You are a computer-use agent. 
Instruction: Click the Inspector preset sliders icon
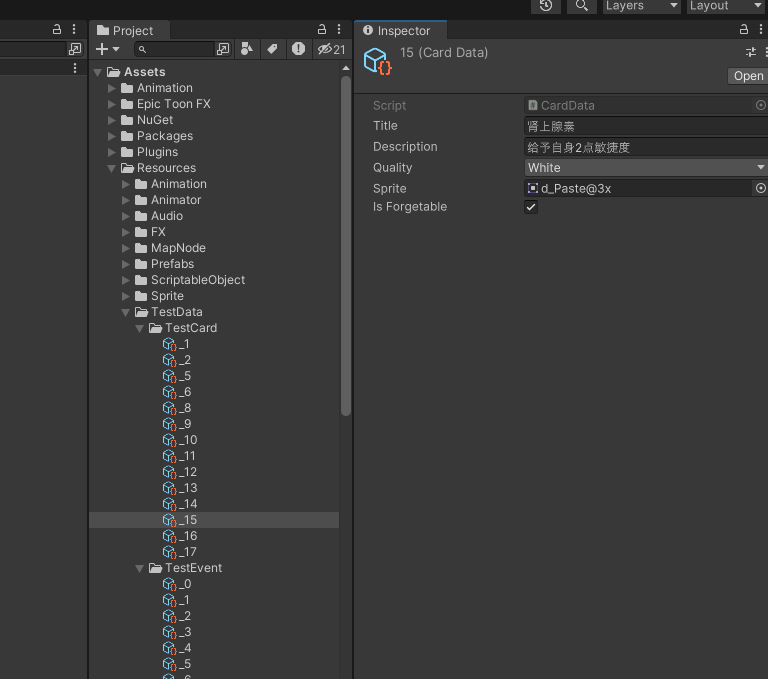point(751,52)
